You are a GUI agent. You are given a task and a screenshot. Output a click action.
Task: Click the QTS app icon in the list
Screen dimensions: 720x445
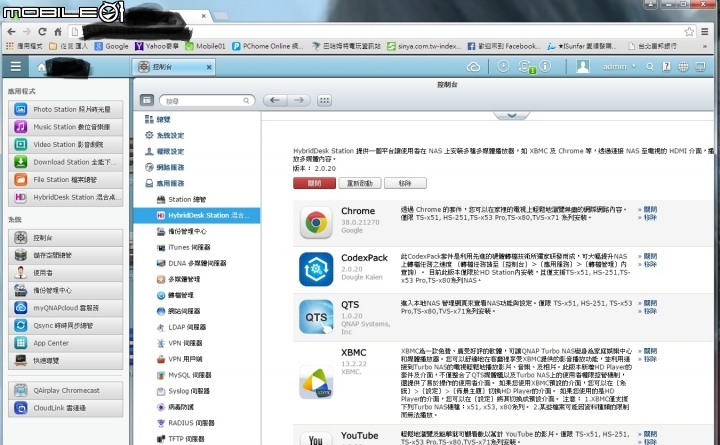click(316, 317)
